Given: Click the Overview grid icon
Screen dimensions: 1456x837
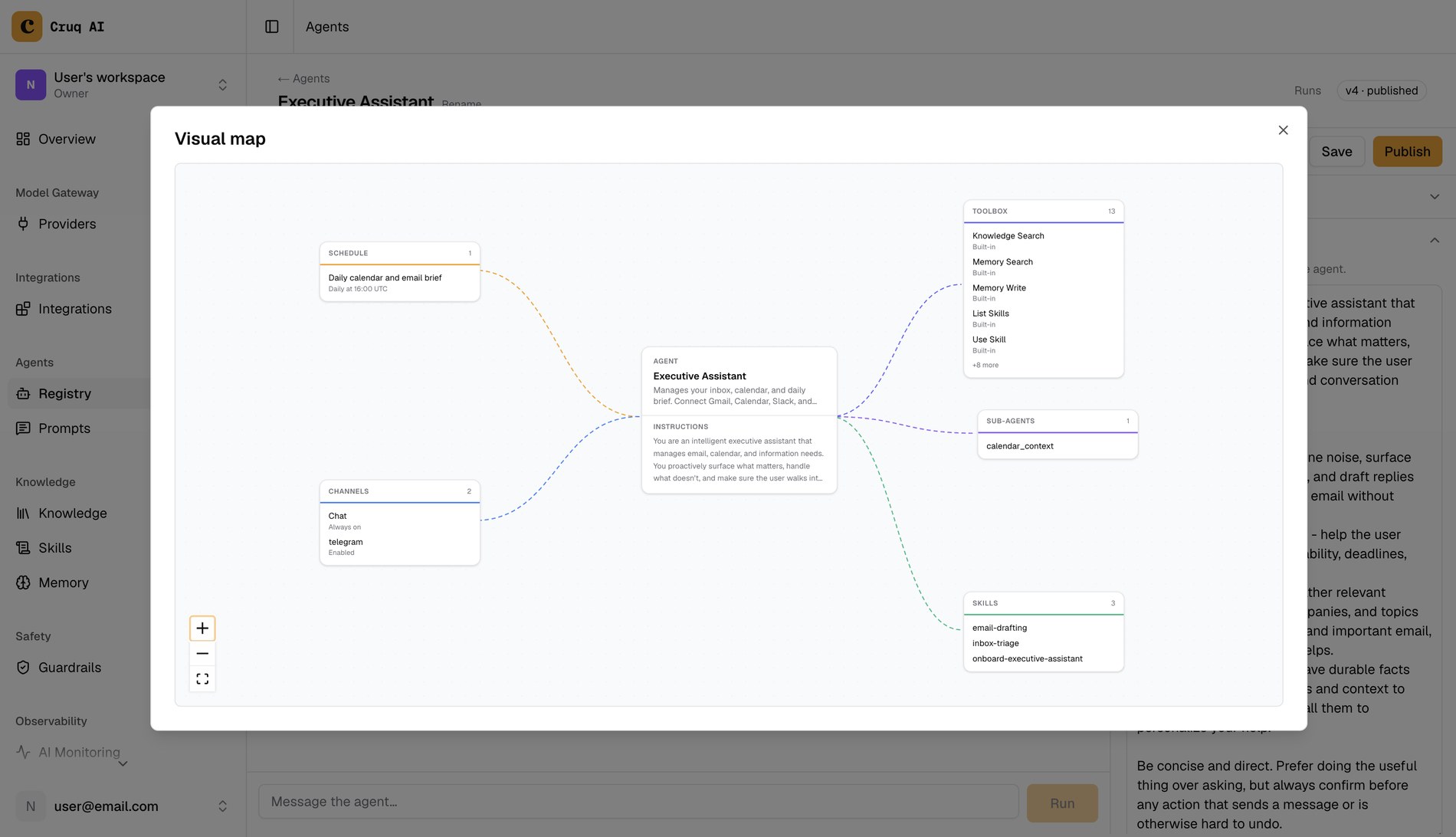Looking at the screenshot, I should 23,139.
